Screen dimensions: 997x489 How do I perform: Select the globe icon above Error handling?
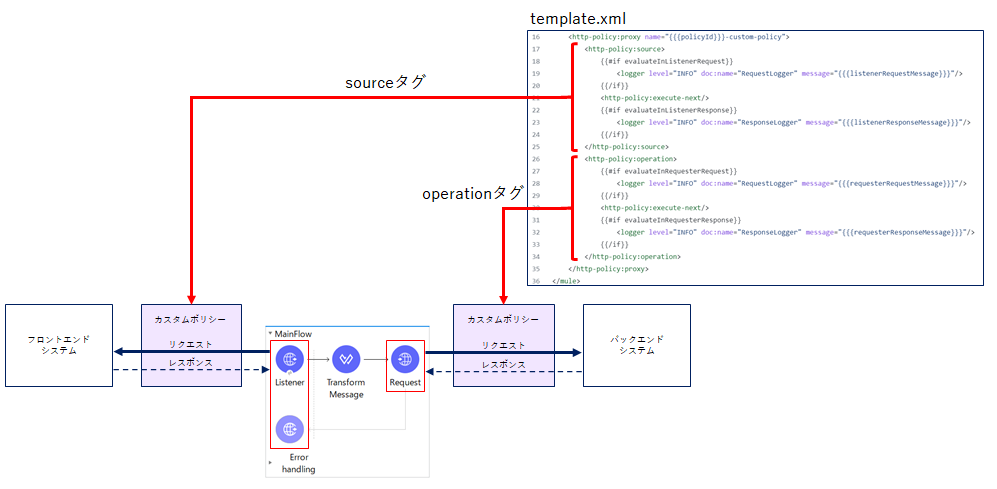point(289,429)
